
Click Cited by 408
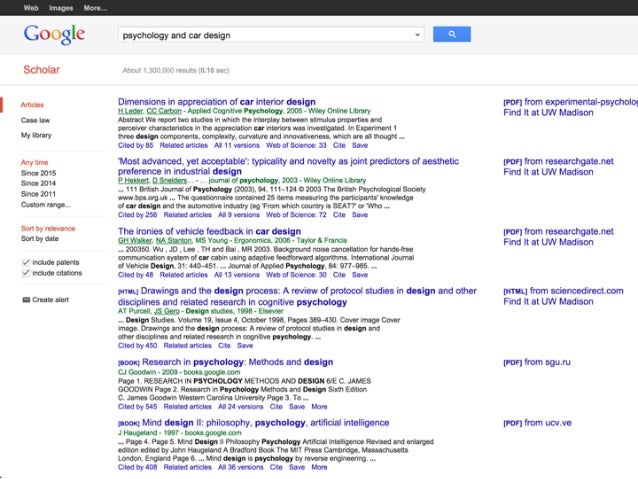click(x=138, y=467)
